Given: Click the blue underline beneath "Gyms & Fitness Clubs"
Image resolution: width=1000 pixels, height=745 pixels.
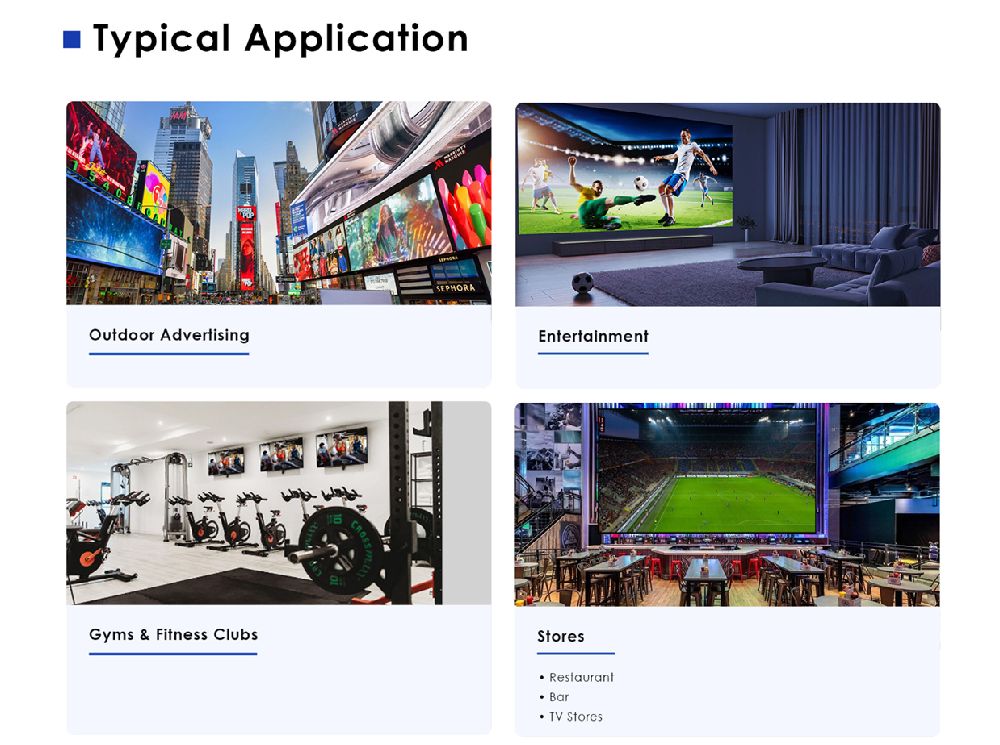Looking at the screenshot, I should click(173, 653).
